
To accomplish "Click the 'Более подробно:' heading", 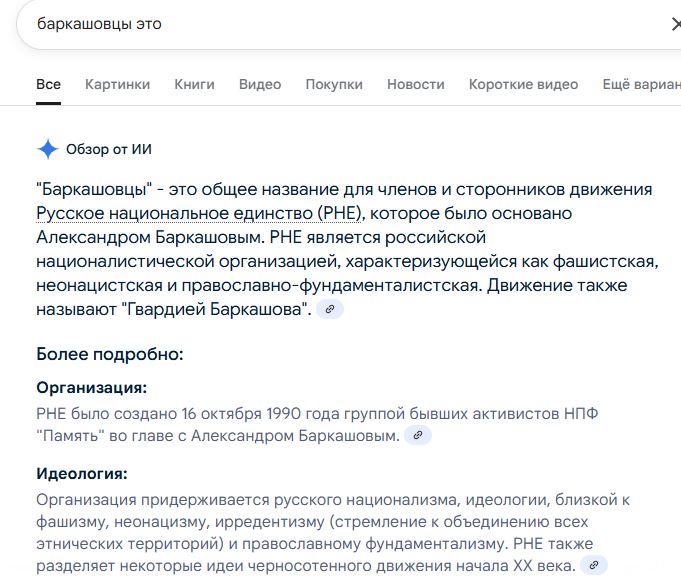I will tap(110, 354).
